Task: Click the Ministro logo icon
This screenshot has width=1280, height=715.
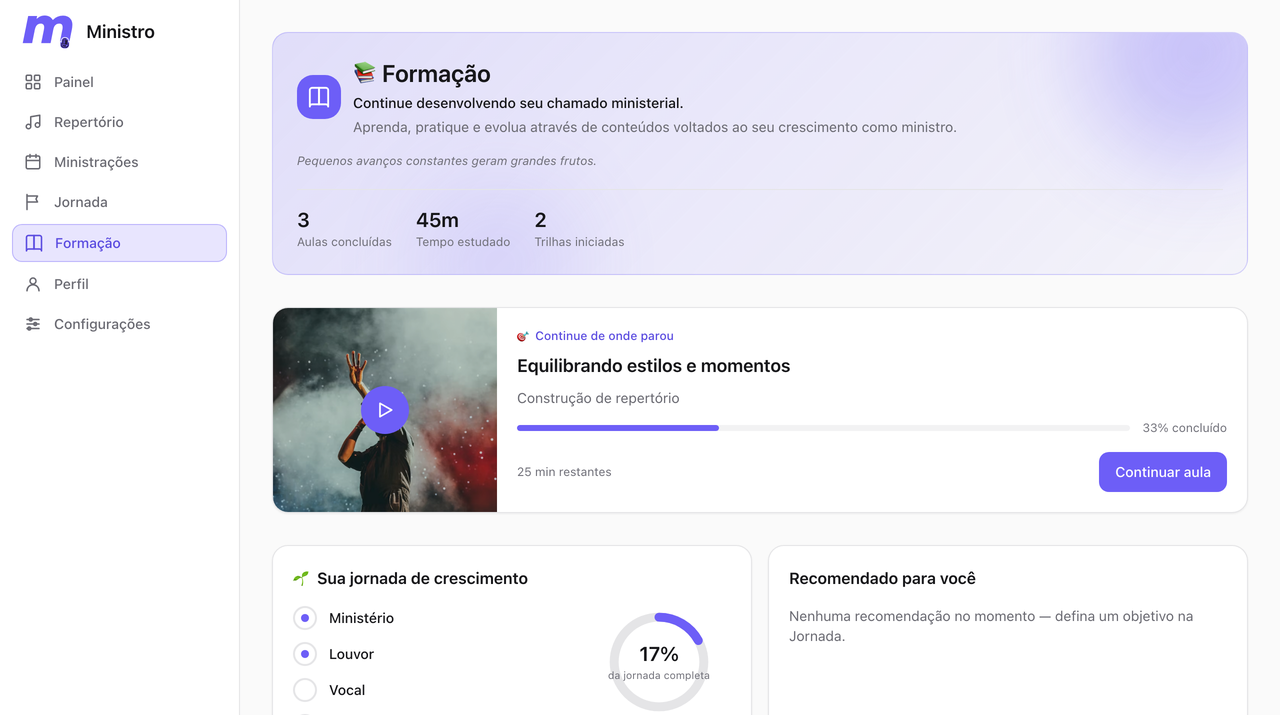Action: (x=48, y=31)
